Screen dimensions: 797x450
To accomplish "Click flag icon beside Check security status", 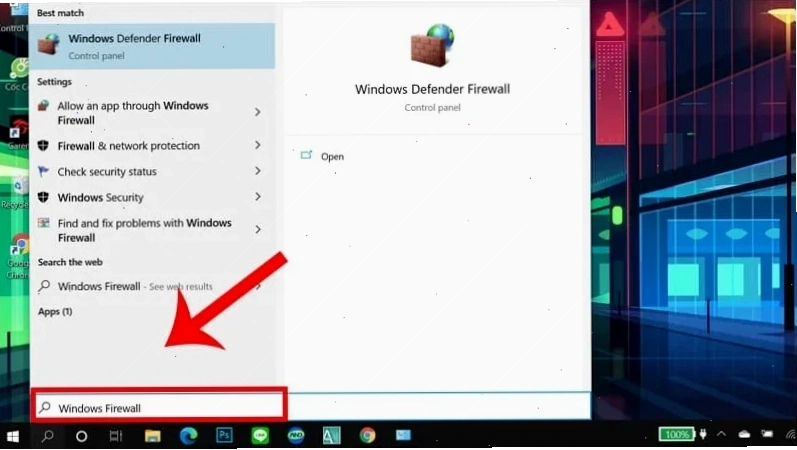I will pos(43,171).
